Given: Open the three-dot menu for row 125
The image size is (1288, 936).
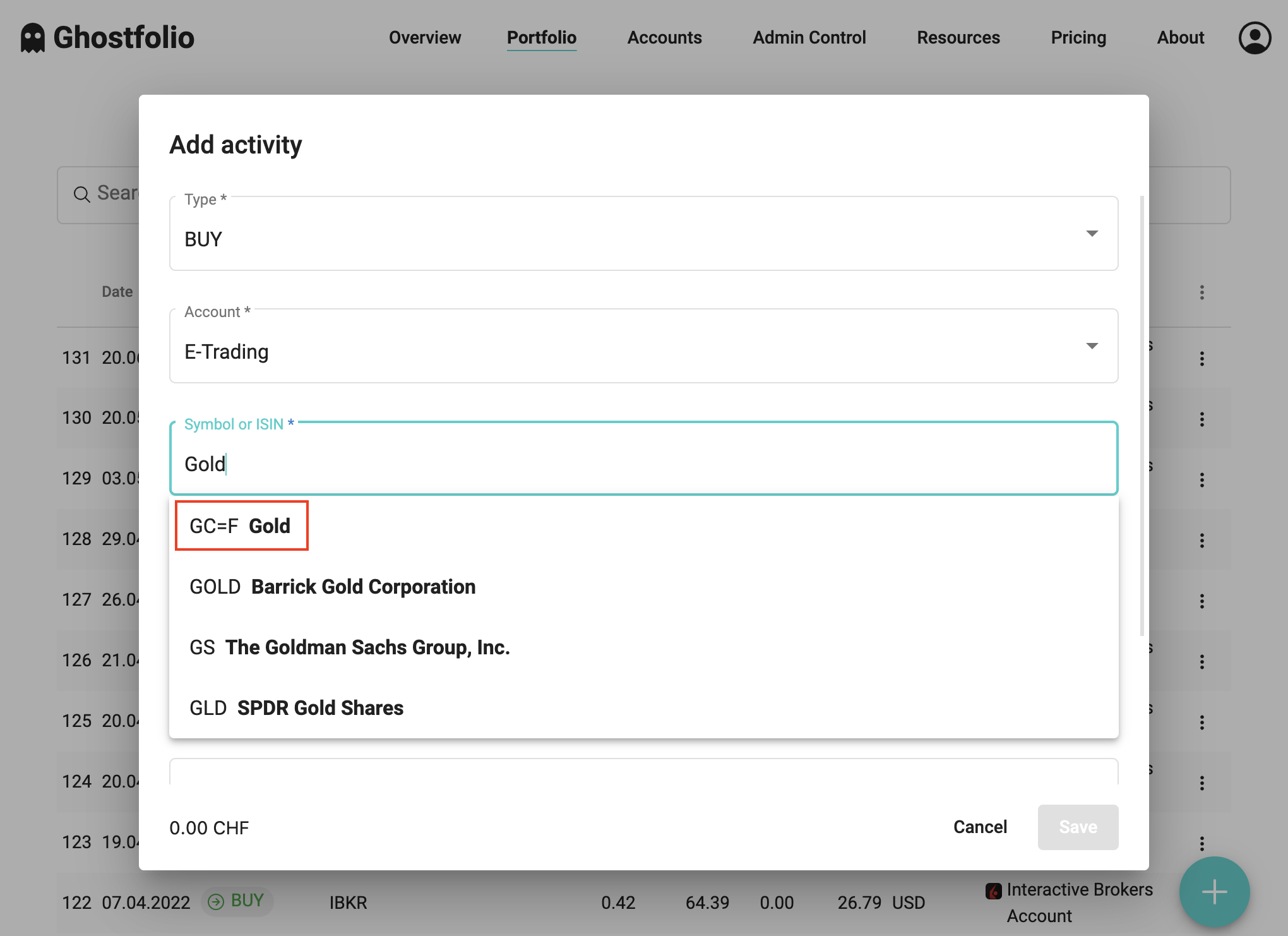Looking at the screenshot, I should click(1202, 722).
